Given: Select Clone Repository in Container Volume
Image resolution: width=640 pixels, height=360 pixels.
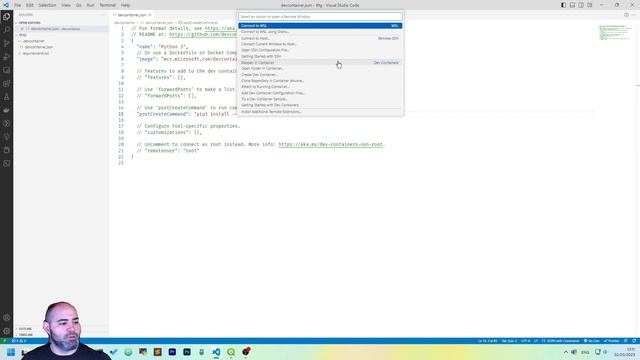Looking at the screenshot, I should pyautogui.click(x=320, y=81).
